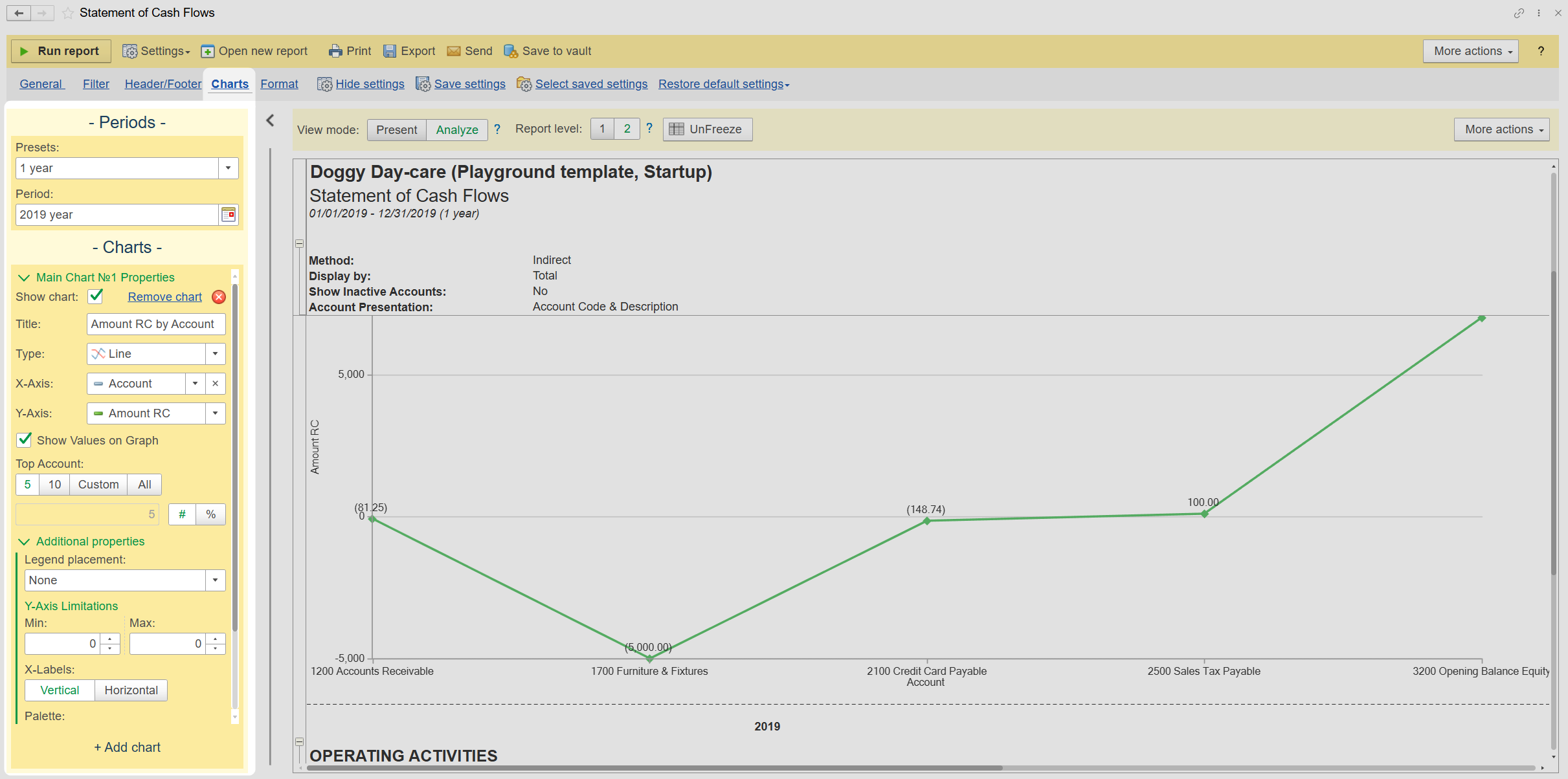Open the Format tab
1568x779 pixels.
279,84
